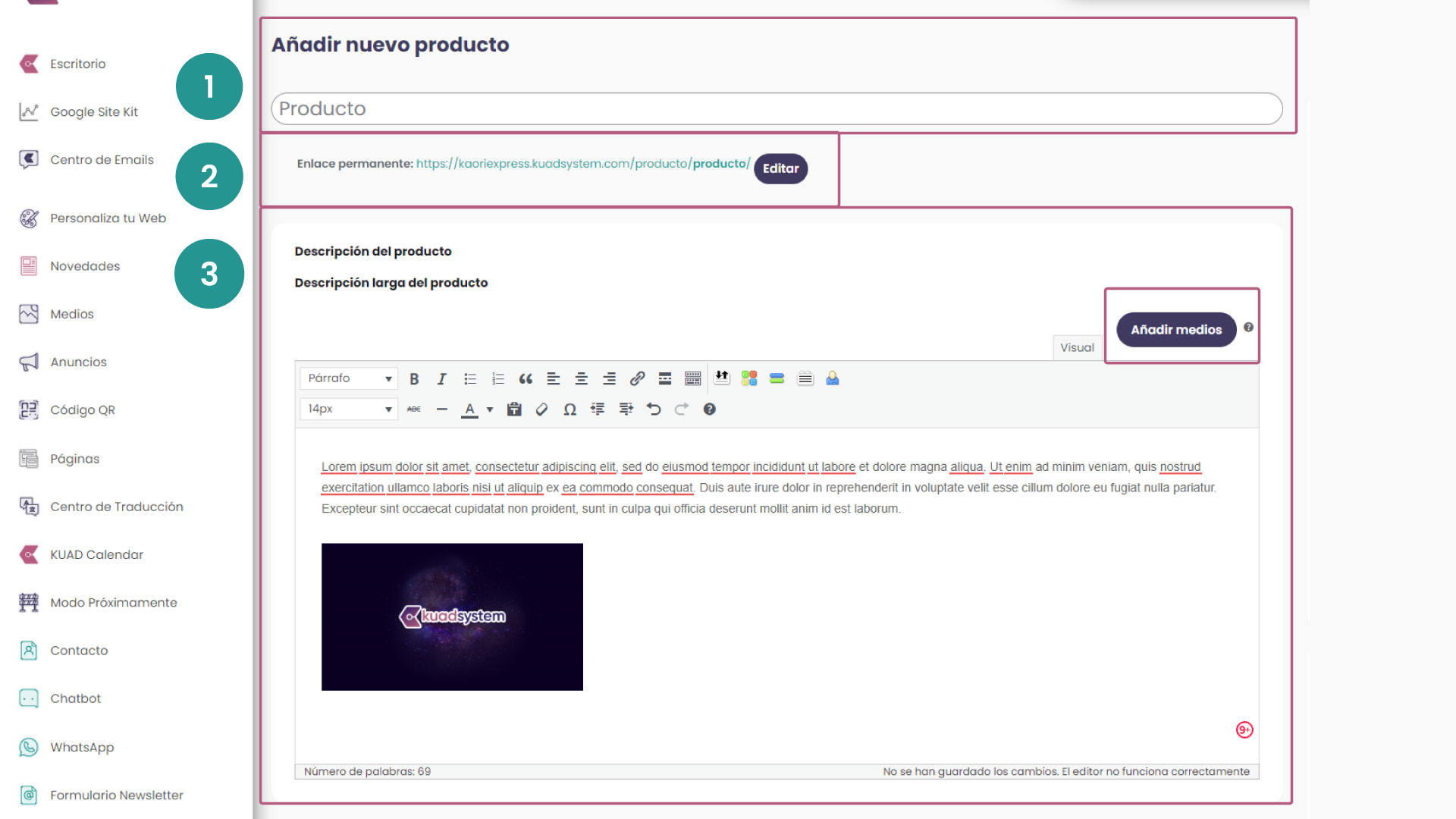Go to Código QR in the sidebar
The image size is (1456, 819).
(83, 409)
